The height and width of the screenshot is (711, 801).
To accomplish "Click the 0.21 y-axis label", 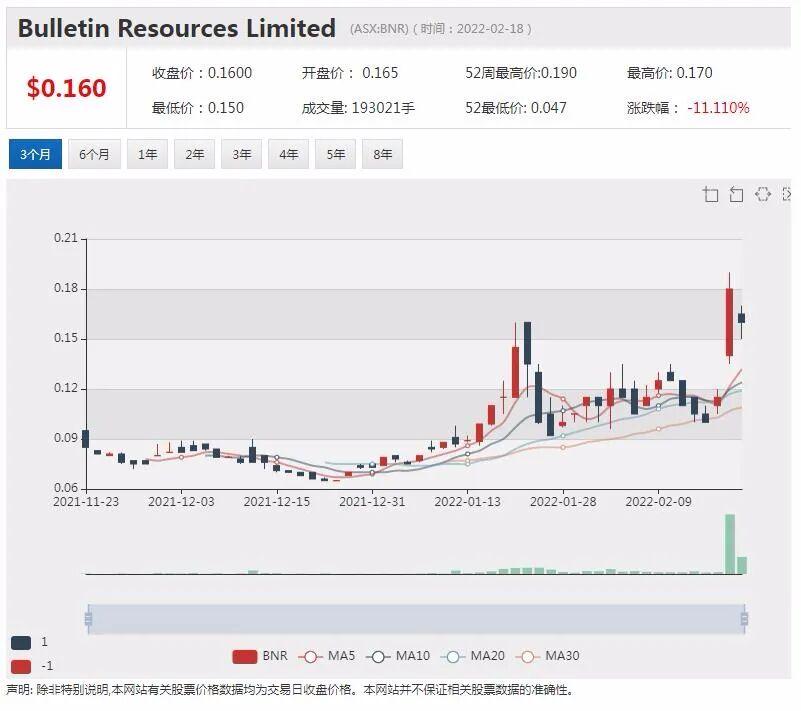I will 66,238.
